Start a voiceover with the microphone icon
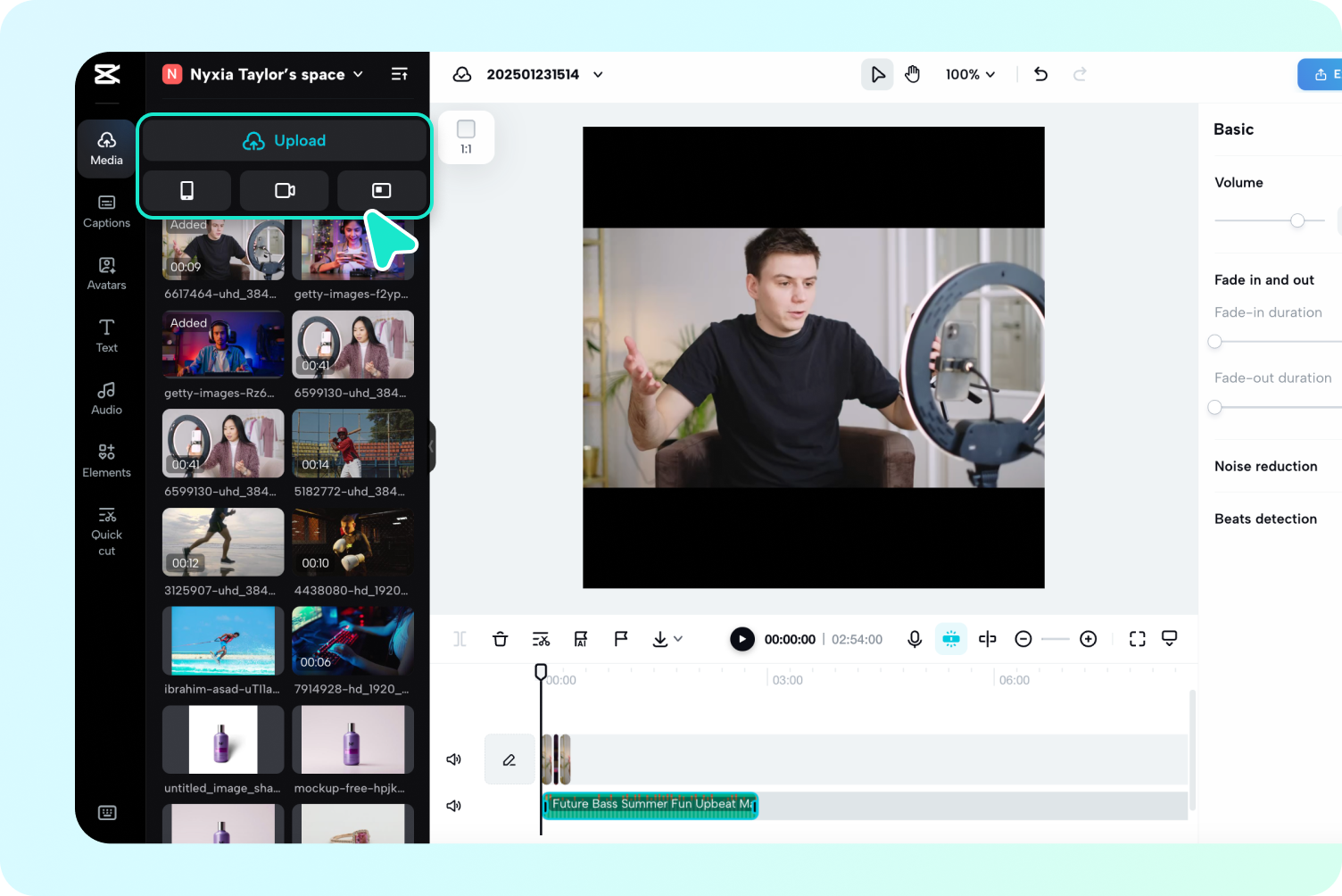 pos(914,639)
